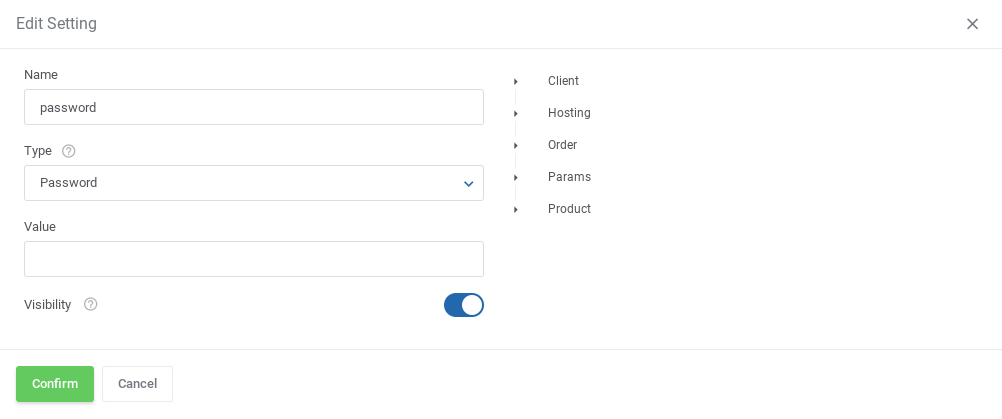Close the Edit Setting dialog with X

(x=972, y=24)
